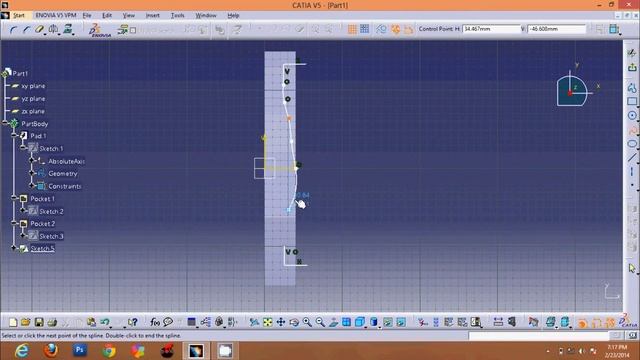Select the Line sketch tool

point(632,158)
